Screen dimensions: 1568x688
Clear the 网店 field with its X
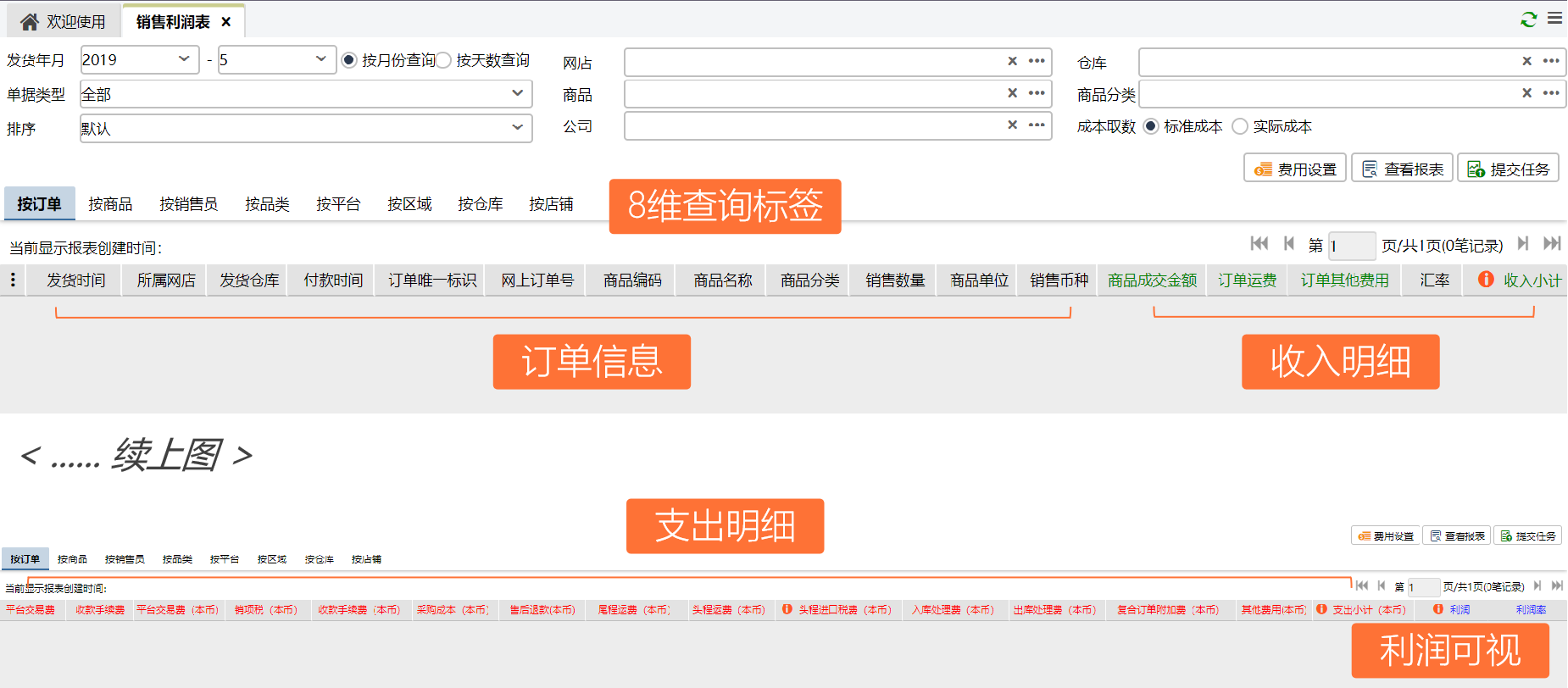point(1012,61)
